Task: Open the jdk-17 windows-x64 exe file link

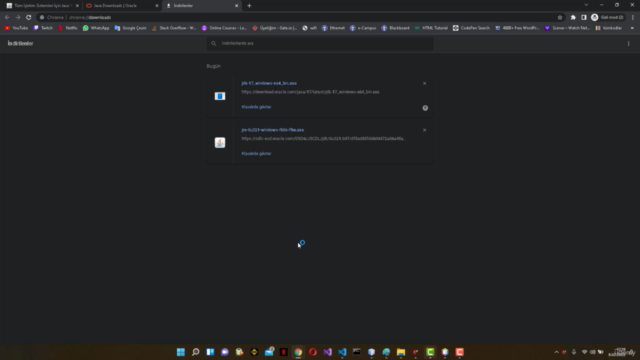Action: click(x=269, y=83)
